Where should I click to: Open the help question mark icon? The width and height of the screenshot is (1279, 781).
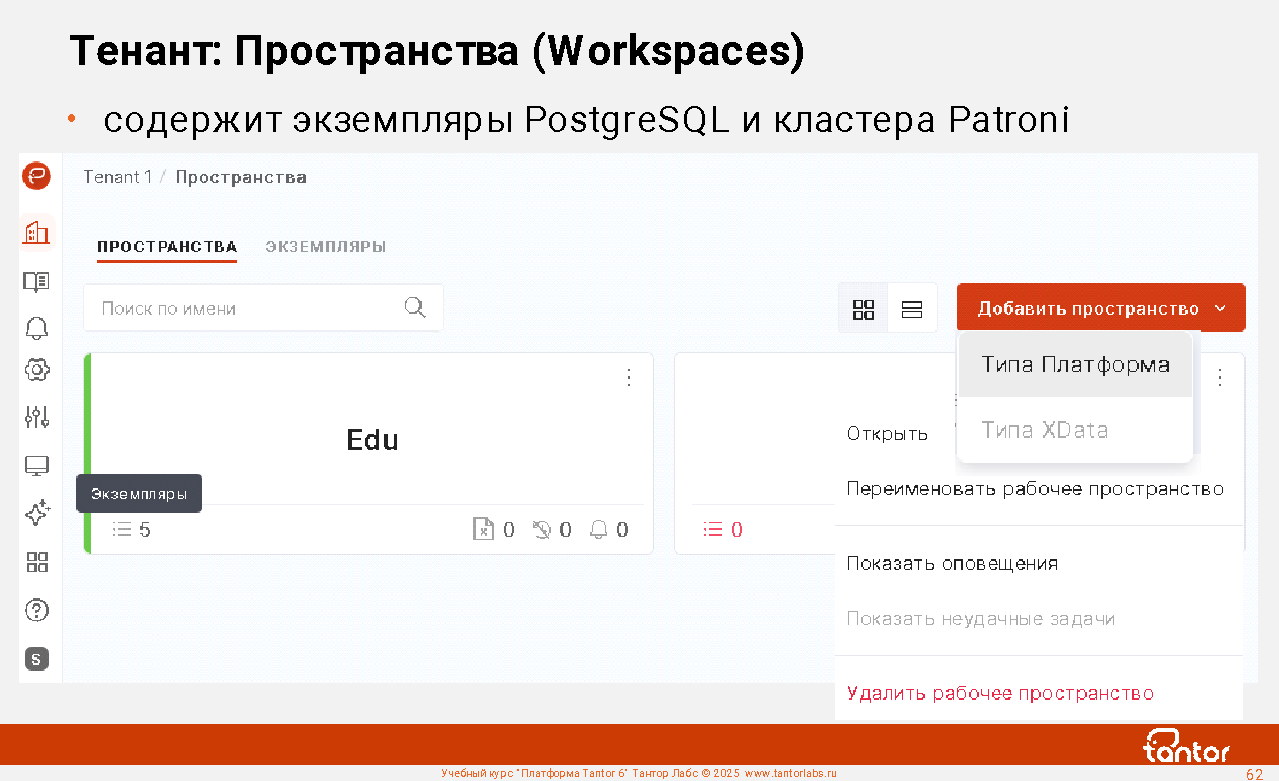tap(37, 609)
